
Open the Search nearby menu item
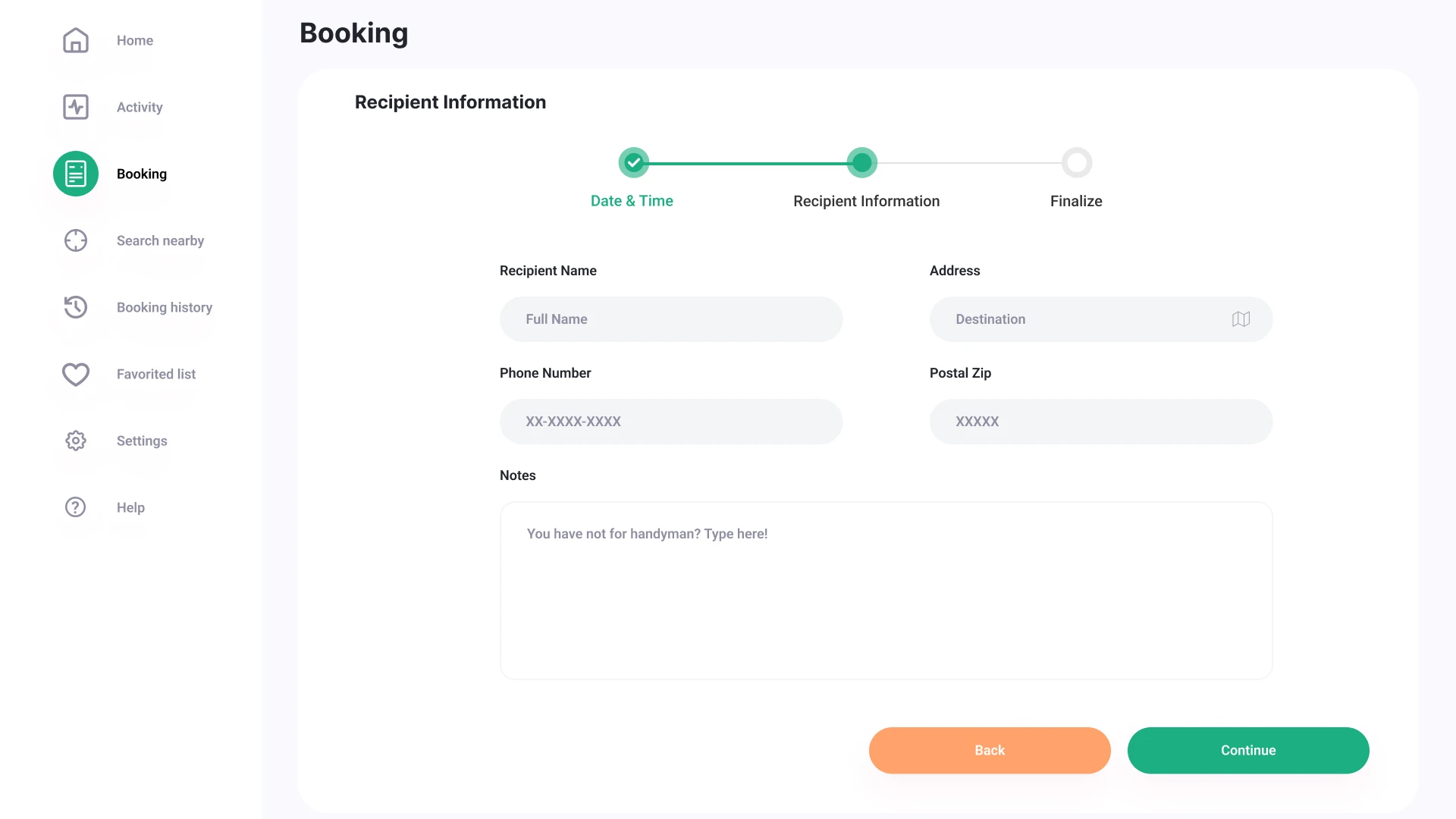[x=160, y=240]
